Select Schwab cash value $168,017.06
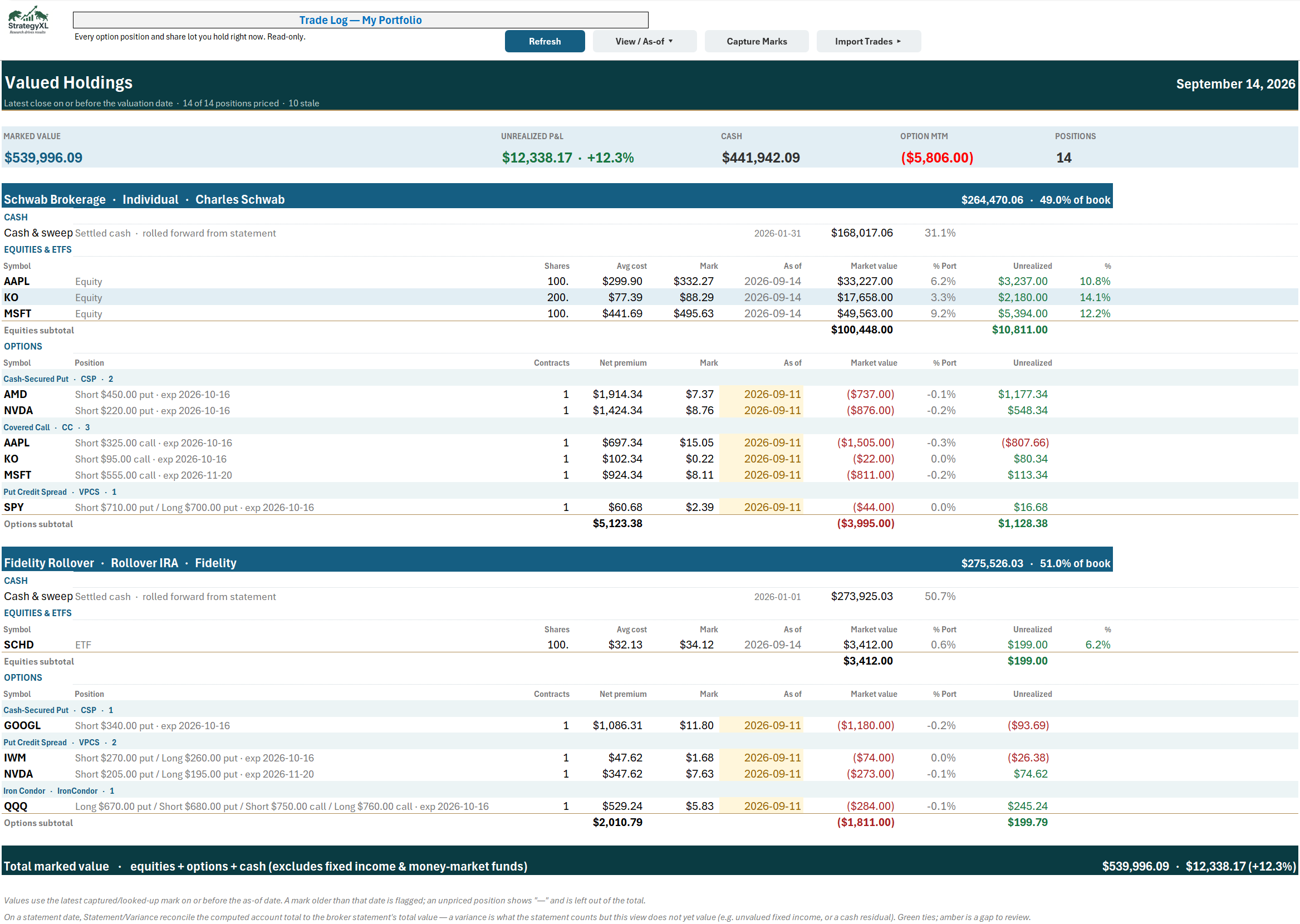 pos(861,233)
